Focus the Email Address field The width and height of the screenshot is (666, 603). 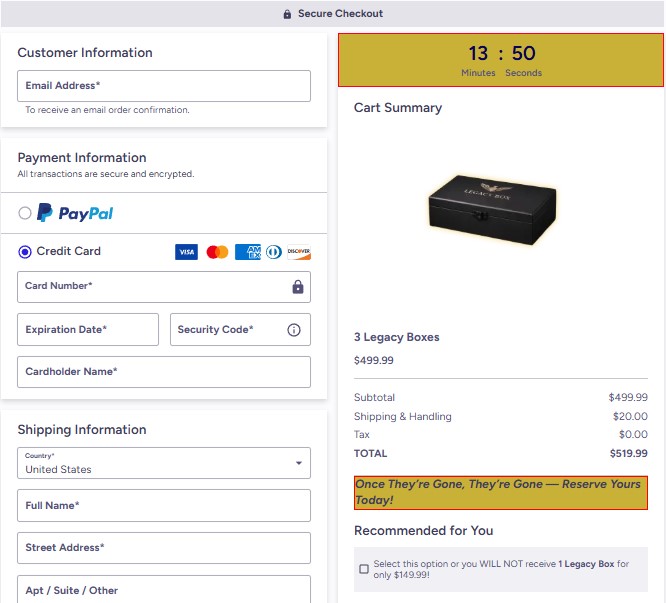[x=164, y=86]
